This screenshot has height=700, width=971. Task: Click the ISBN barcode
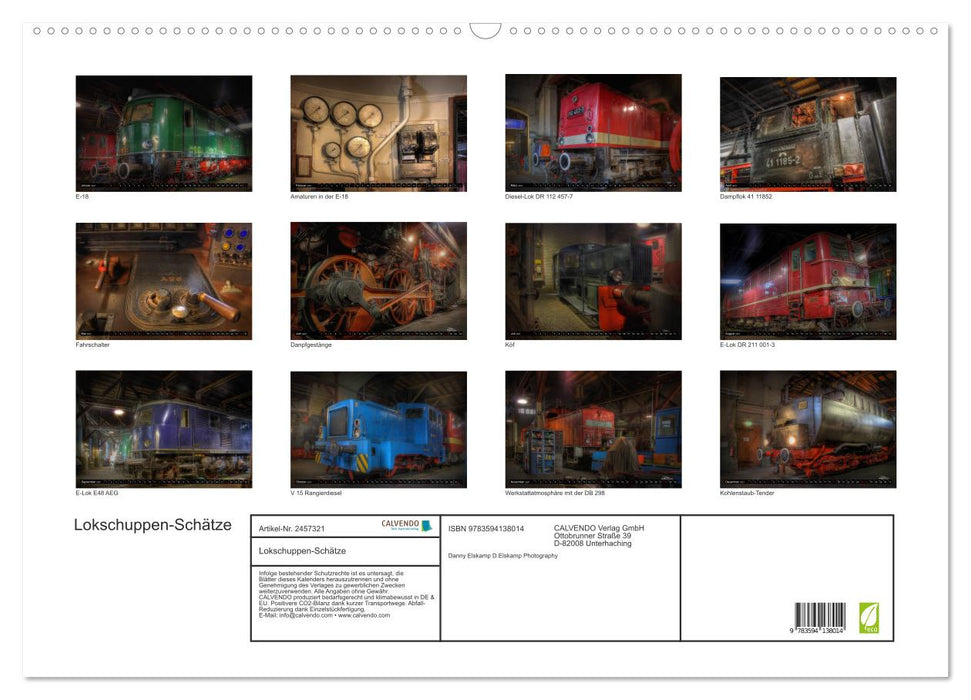tap(820, 618)
